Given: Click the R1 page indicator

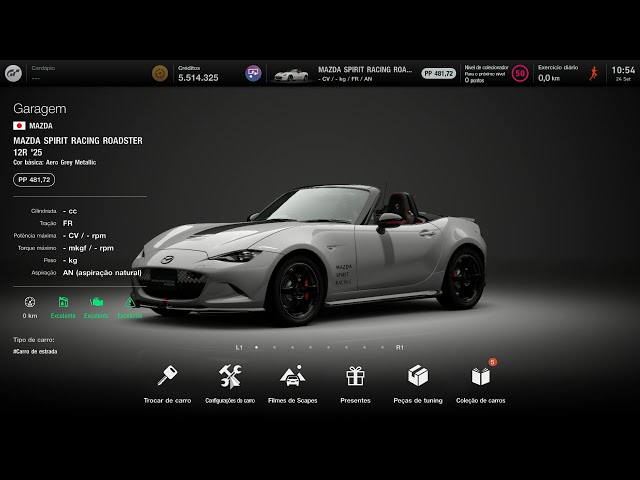Looking at the screenshot, I should point(400,347).
